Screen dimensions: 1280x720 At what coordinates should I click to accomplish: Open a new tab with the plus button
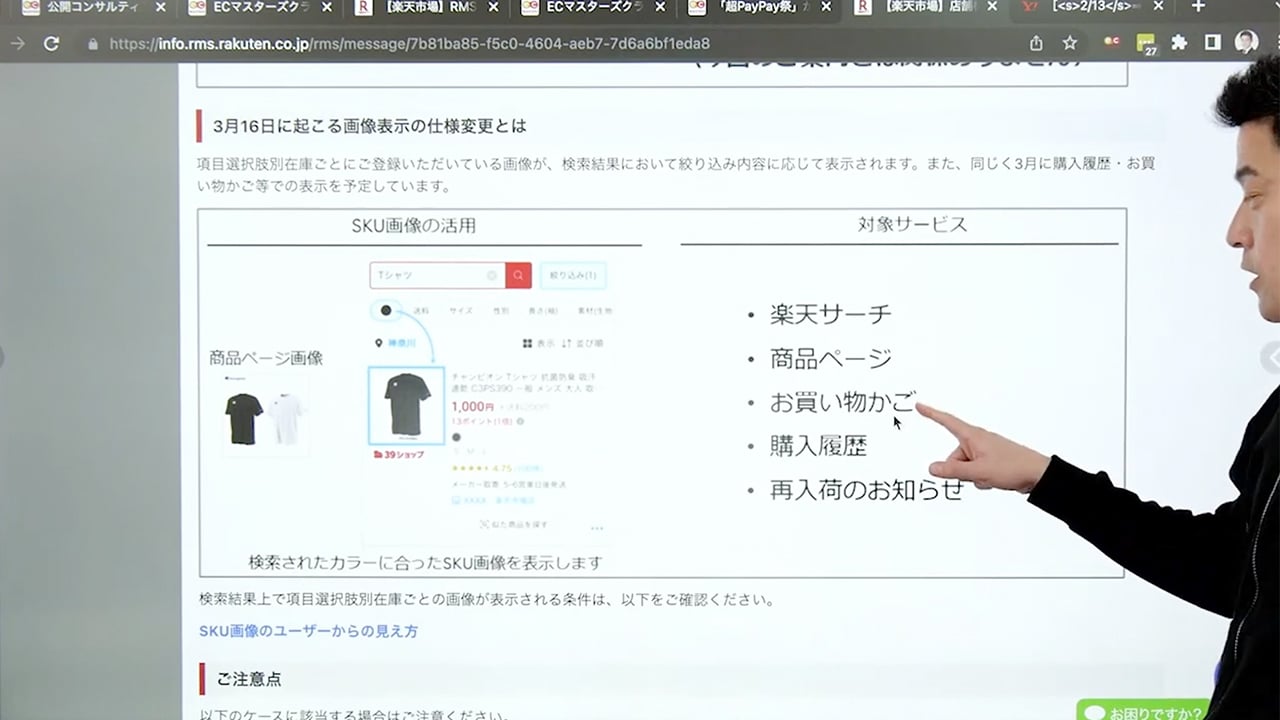[x=1198, y=7]
